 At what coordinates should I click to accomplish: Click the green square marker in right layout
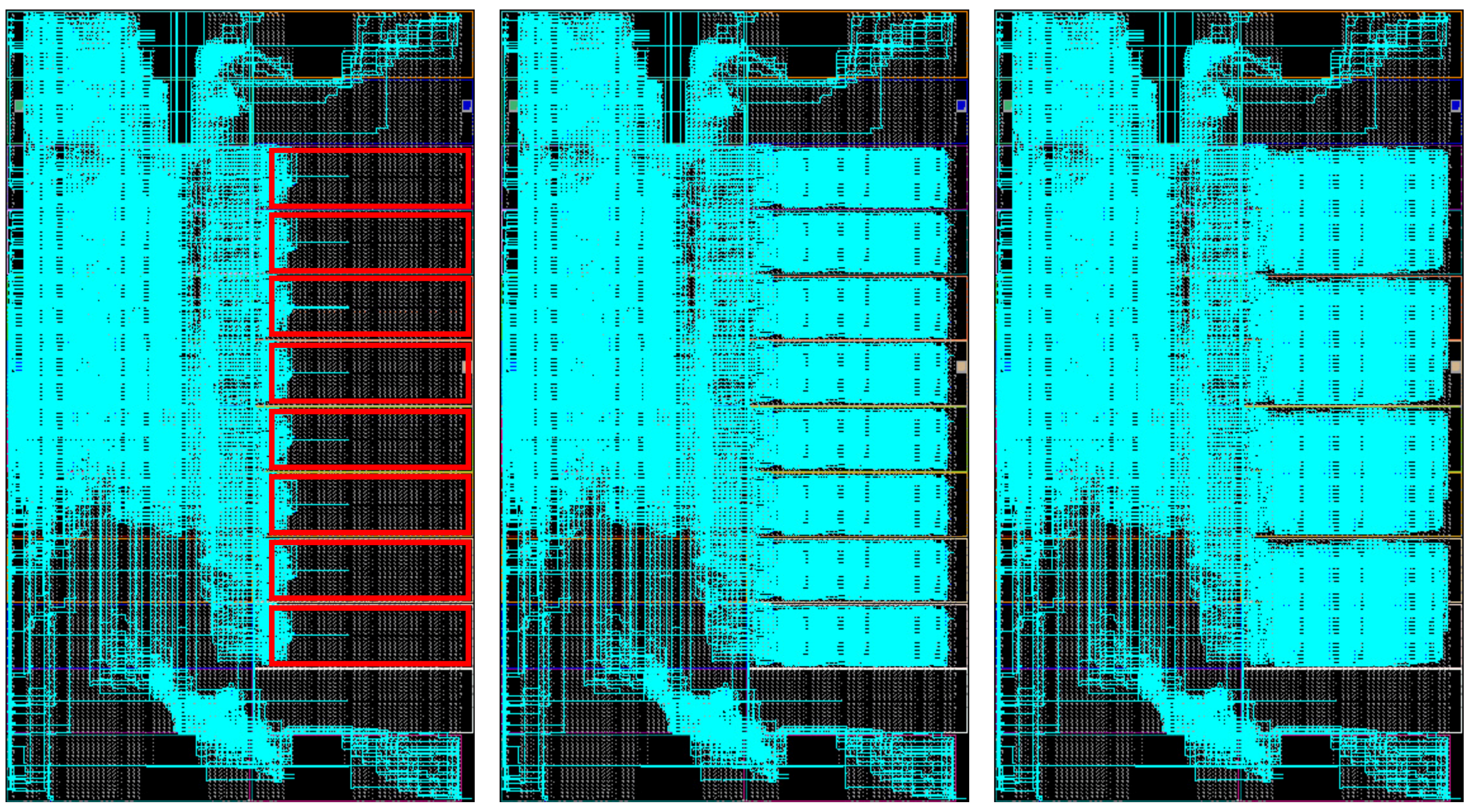click(x=1008, y=106)
